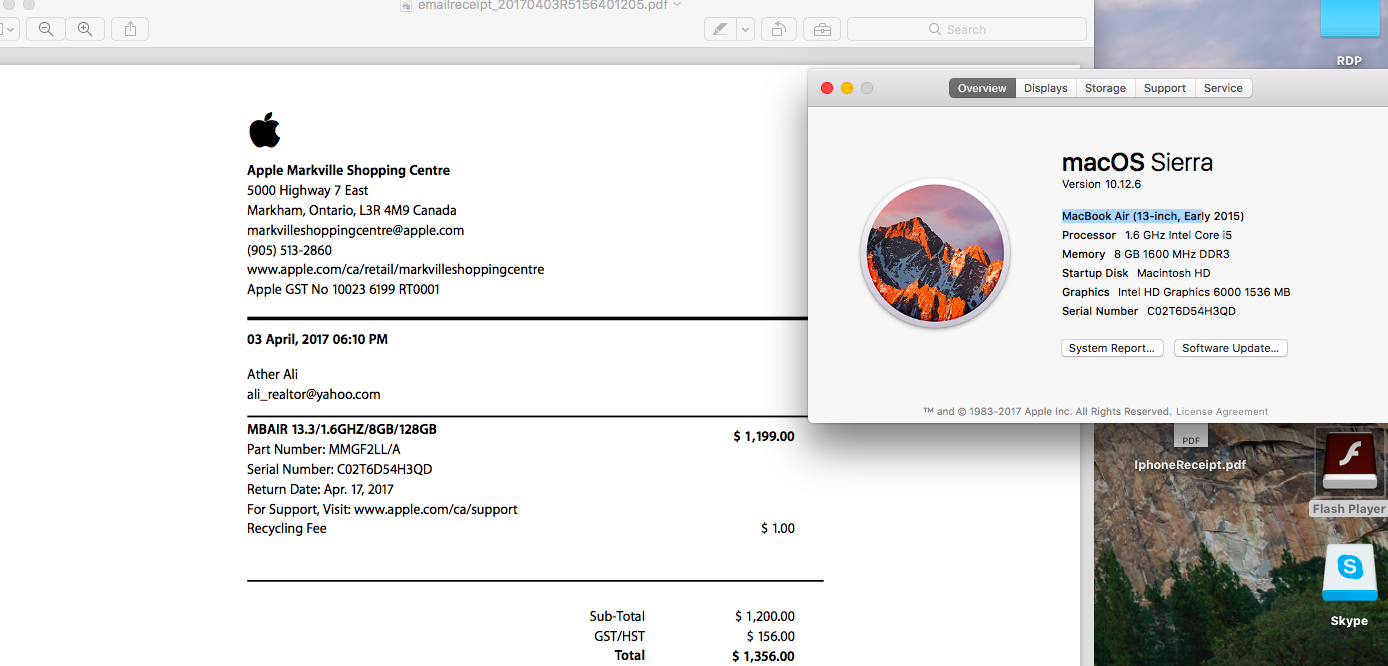1388x666 pixels.
Task: Rotate the PDF page with toolbar icon
Action: [778, 30]
